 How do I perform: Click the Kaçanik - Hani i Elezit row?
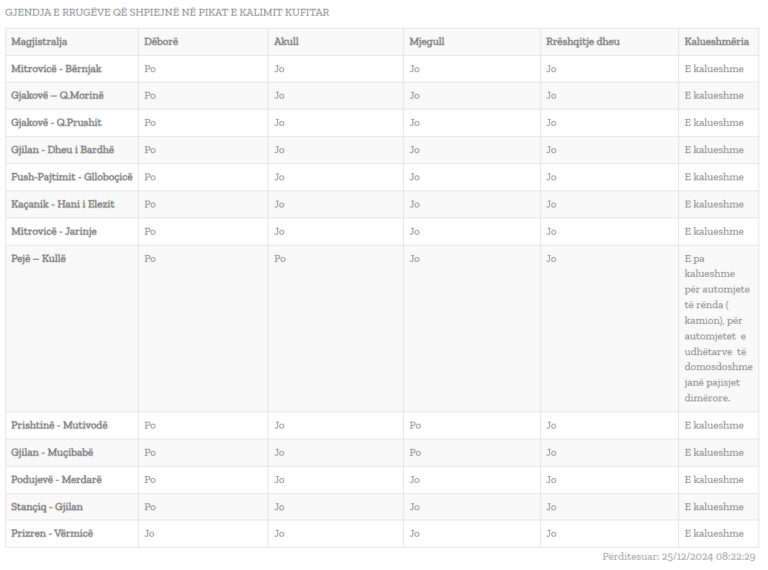point(63,204)
